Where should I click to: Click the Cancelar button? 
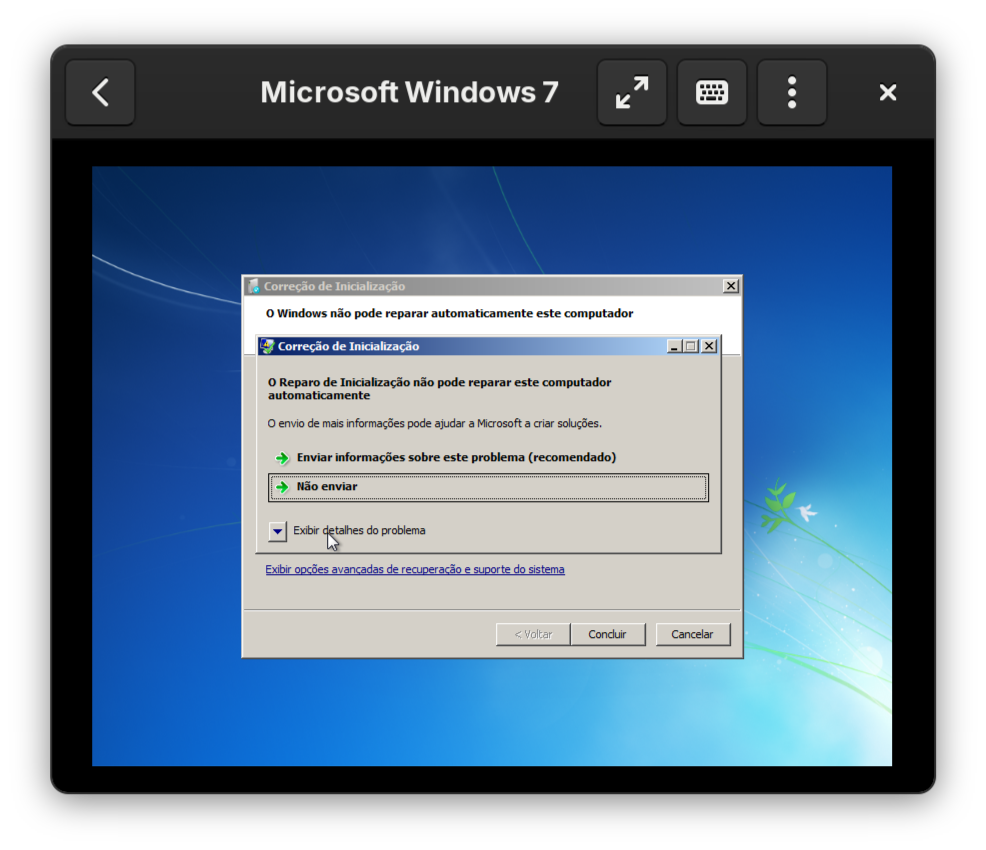click(x=692, y=634)
